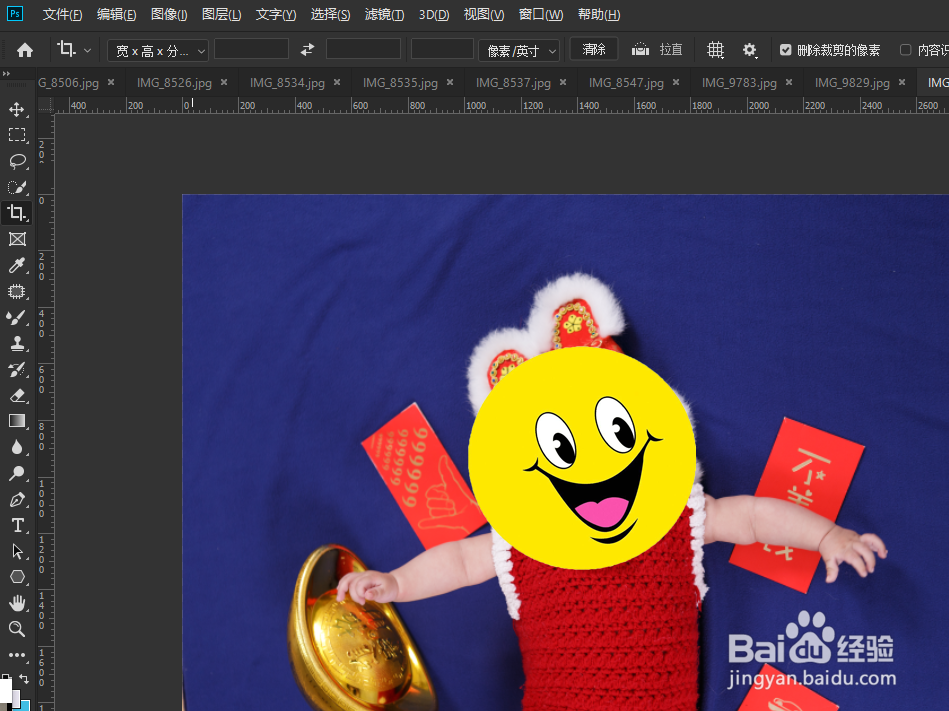Open crop overlay grid options

coord(715,50)
